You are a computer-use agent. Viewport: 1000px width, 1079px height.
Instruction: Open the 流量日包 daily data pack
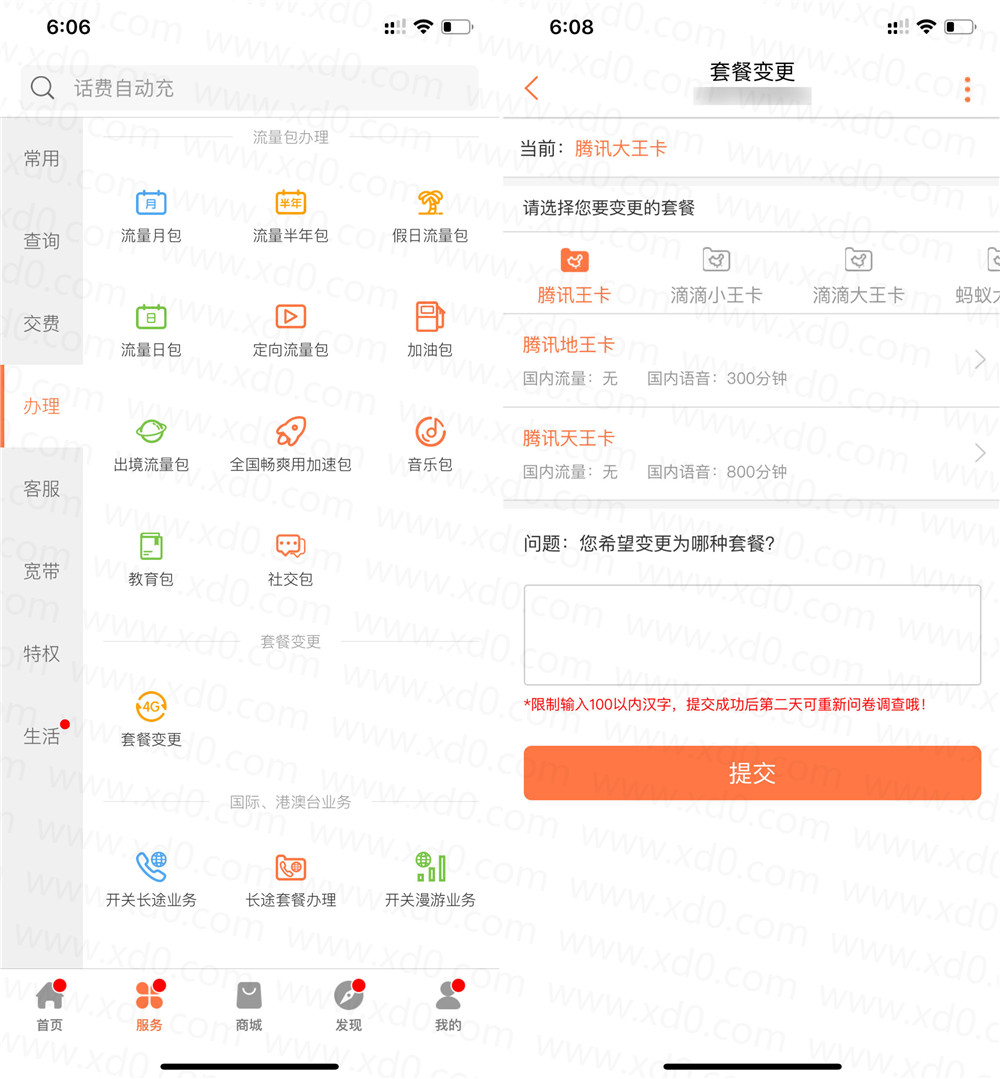pyautogui.click(x=151, y=317)
